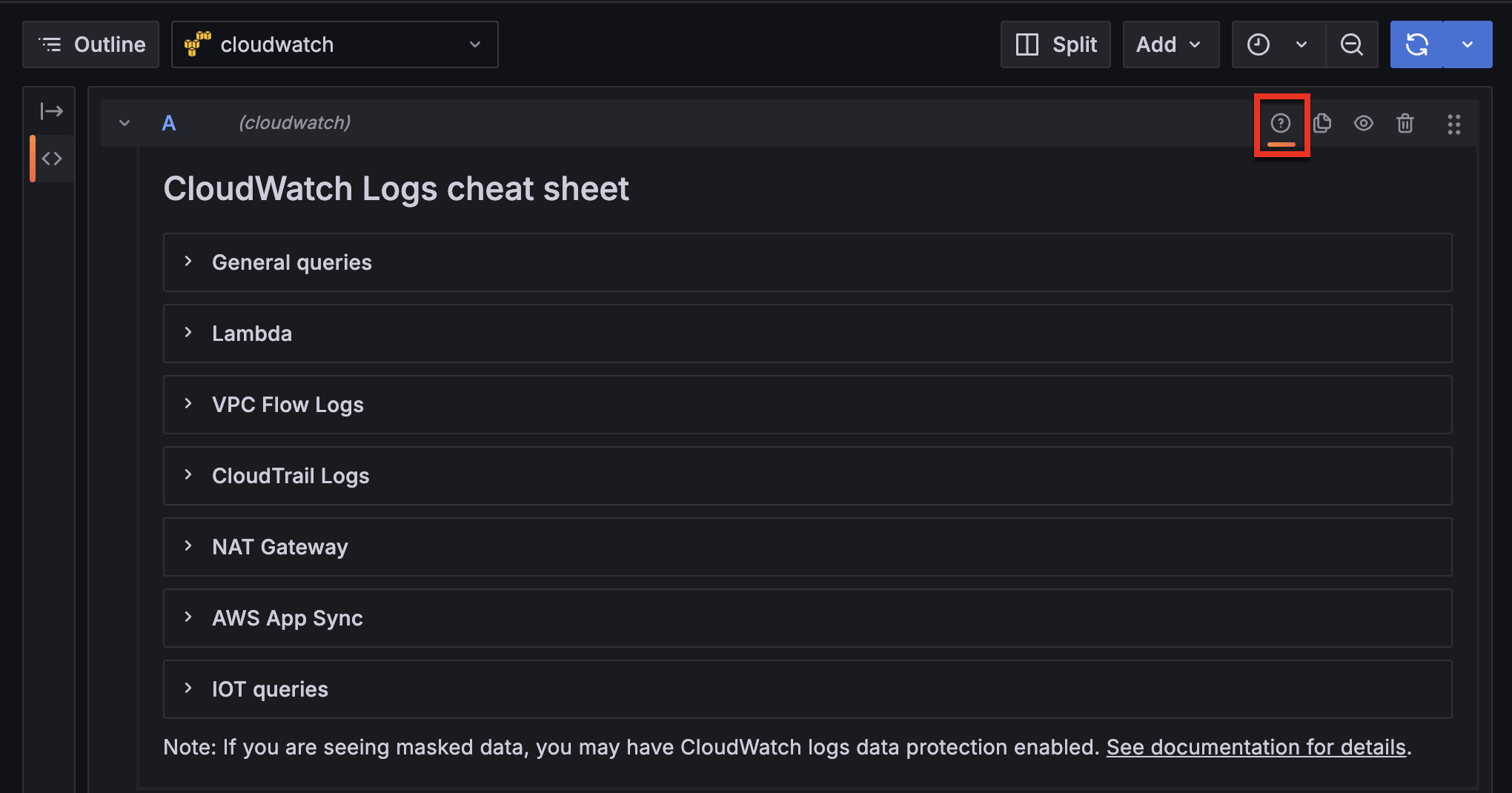1512x793 pixels.
Task: Open the Add menu
Action: [1170, 44]
